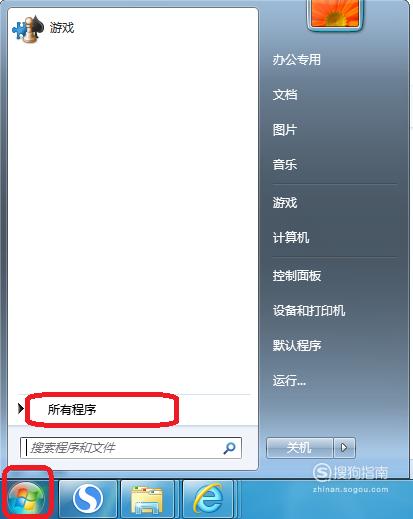Open 计算机 from Start menu
Screen dimensions: 413x519
click(x=291, y=238)
